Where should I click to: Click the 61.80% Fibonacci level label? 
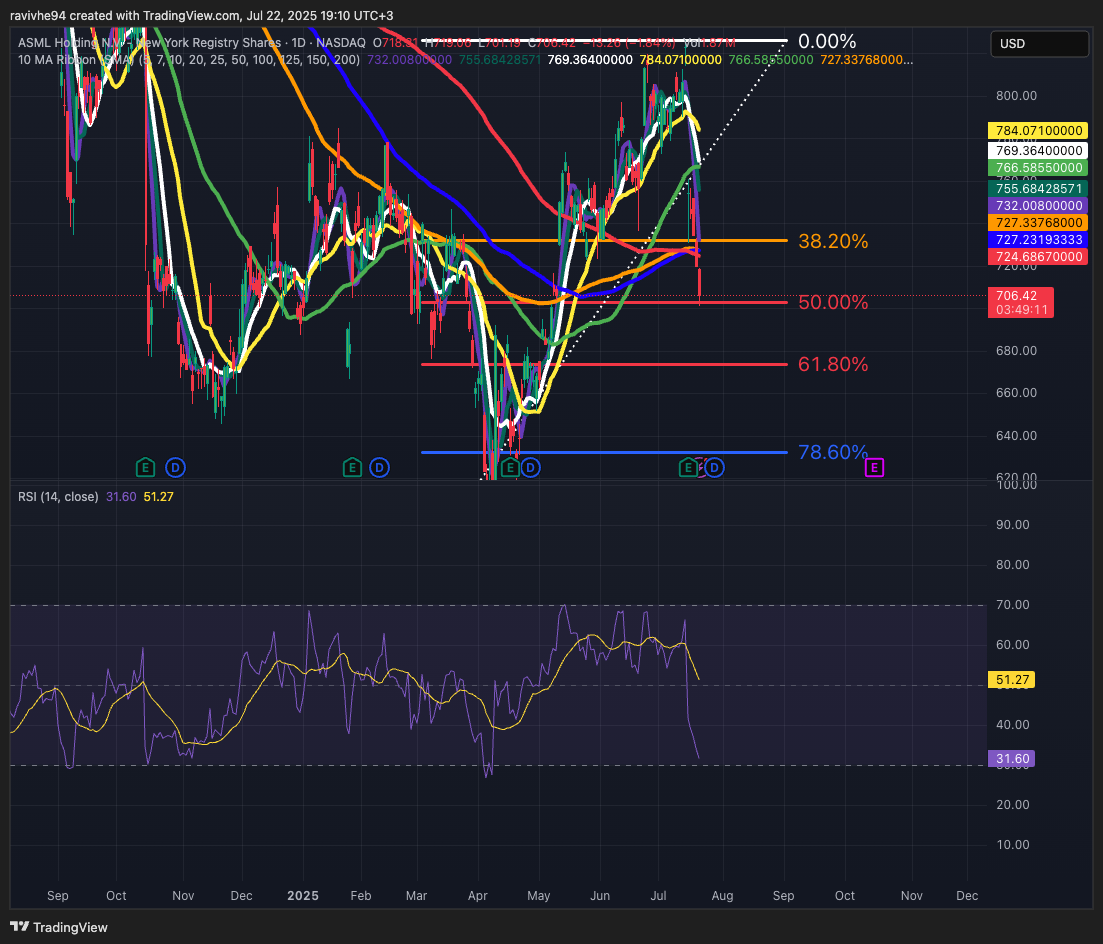pyautogui.click(x=833, y=364)
